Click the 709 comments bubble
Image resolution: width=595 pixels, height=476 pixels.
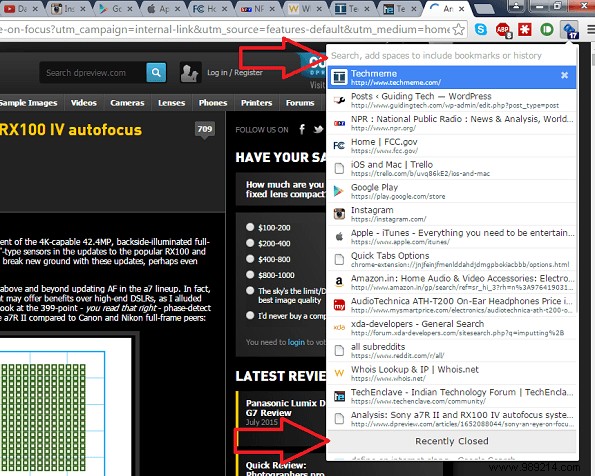pos(205,129)
